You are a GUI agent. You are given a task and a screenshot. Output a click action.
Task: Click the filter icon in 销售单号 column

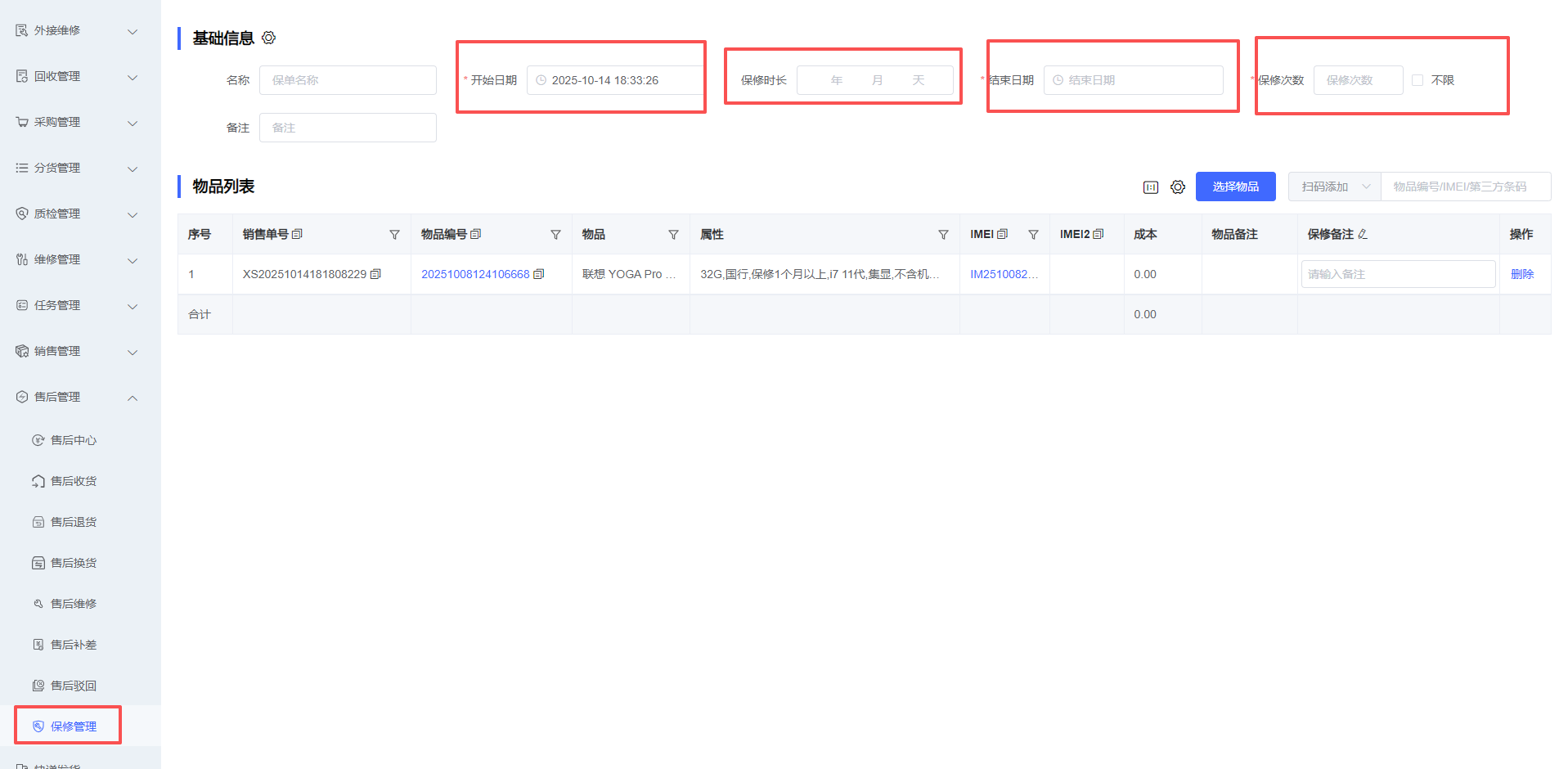pyautogui.click(x=394, y=235)
